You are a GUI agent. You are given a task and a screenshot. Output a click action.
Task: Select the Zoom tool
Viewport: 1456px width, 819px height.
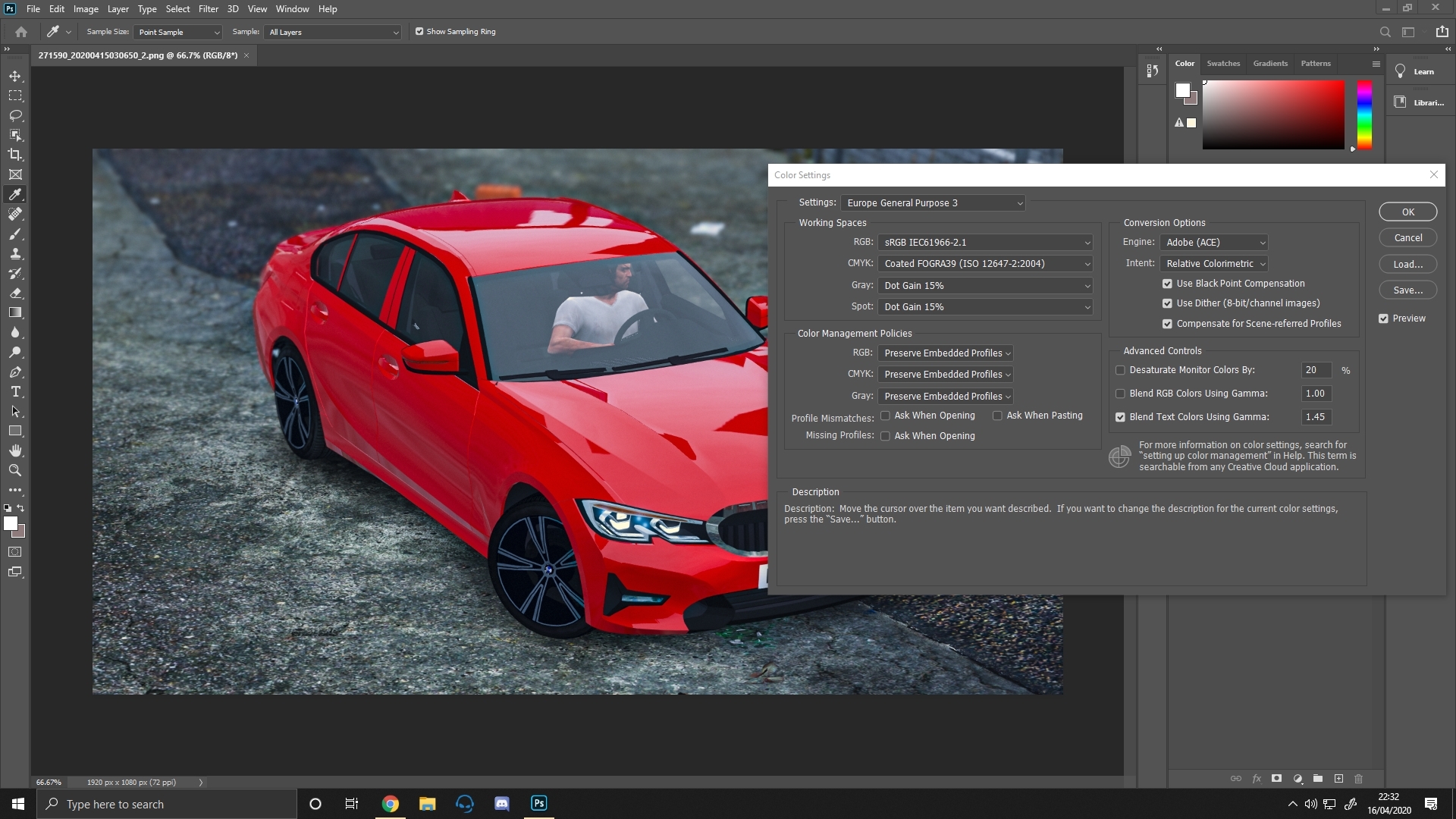[15, 470]
